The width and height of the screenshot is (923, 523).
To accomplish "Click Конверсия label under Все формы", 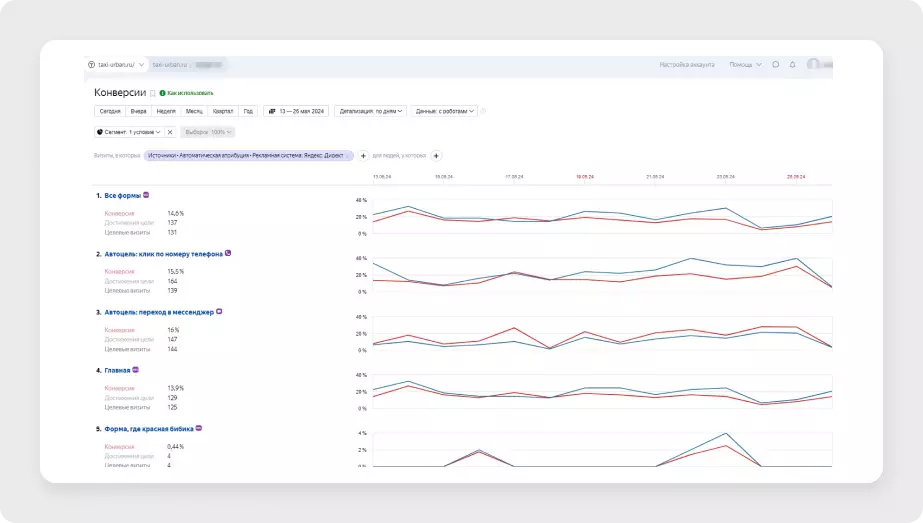I will [119, 213].
